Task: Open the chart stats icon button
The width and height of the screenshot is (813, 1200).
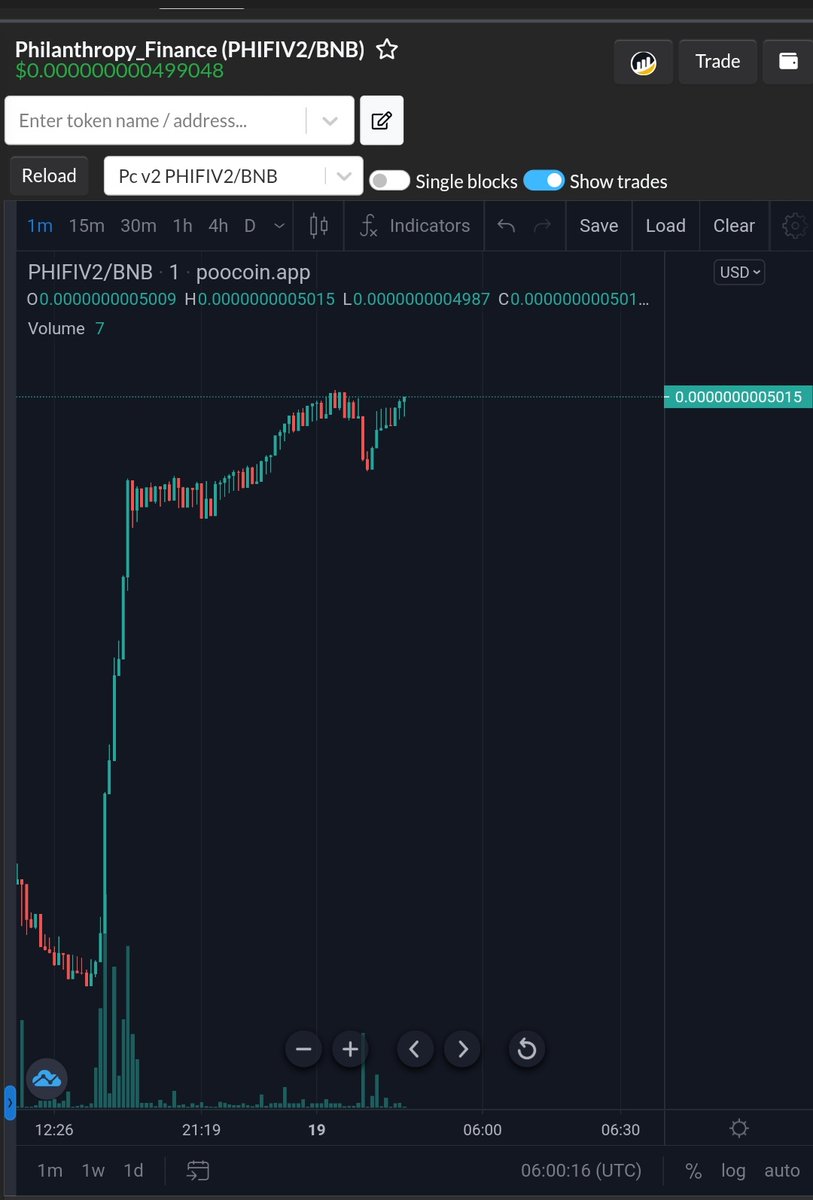Action: pyautogui.click(x=643, y=62)
